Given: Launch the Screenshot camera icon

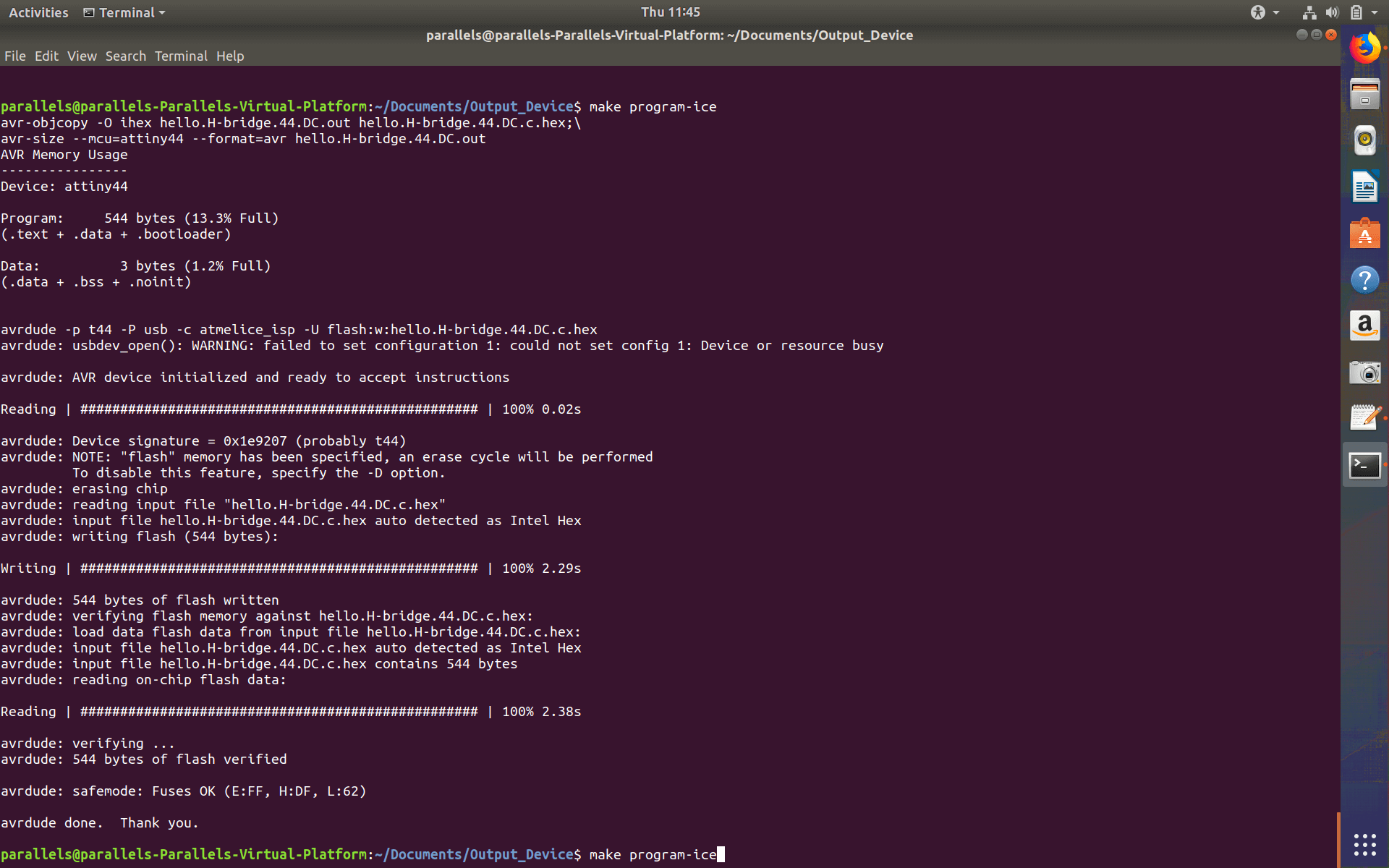Looking at the screenshot, I should [1364, 373].
